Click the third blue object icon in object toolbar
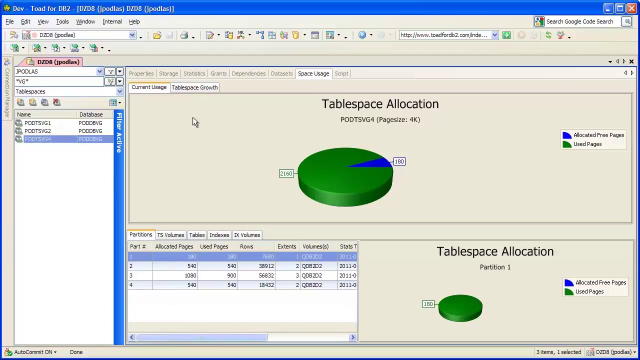This screenshot has width=640, height=360. coord(44,102)
